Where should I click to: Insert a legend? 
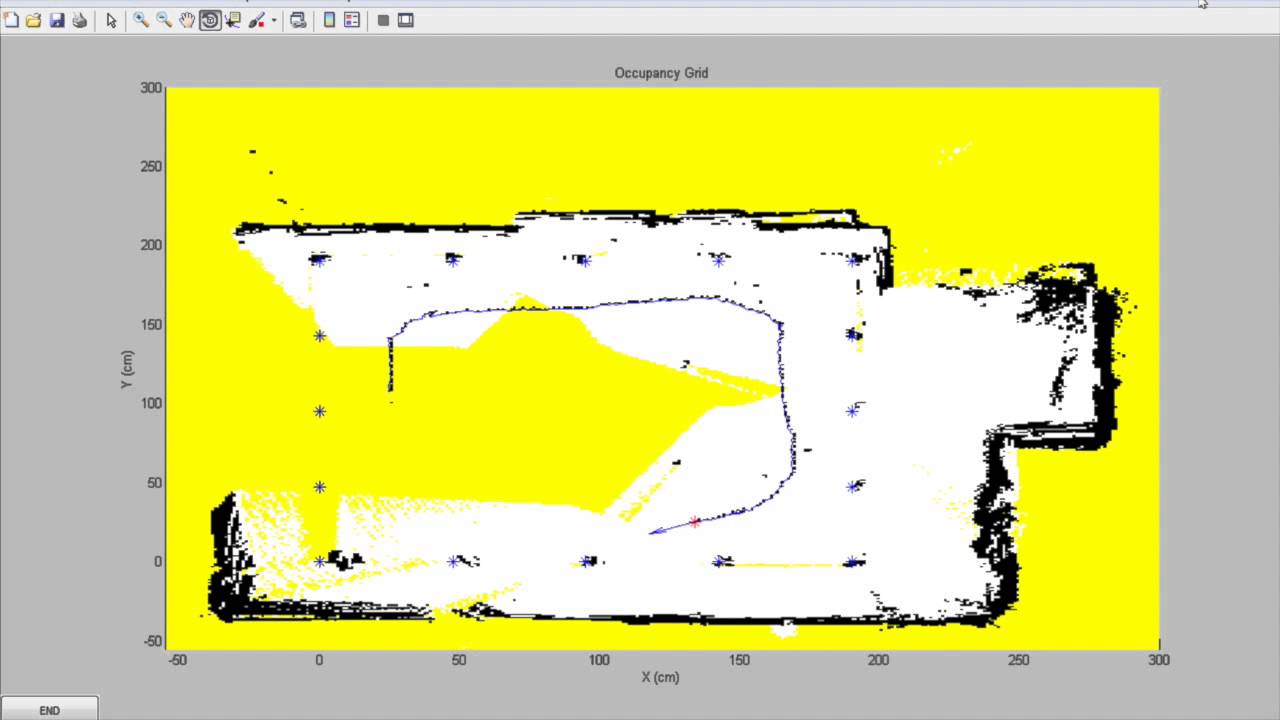352,20
